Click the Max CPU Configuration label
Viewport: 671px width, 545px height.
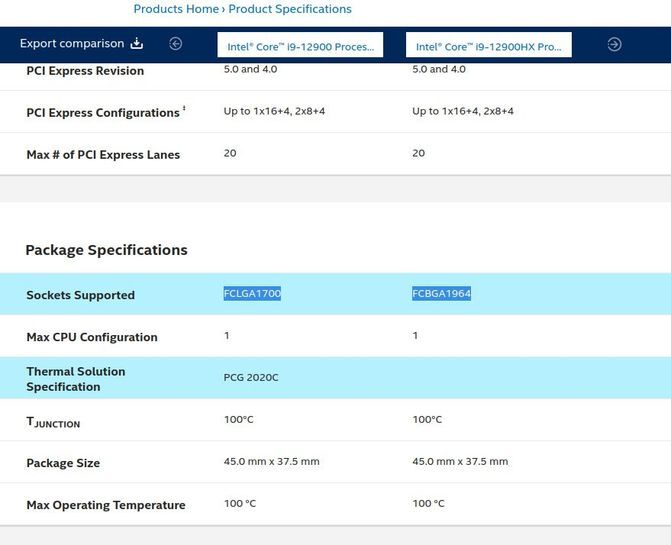click(x=92, y=337)
